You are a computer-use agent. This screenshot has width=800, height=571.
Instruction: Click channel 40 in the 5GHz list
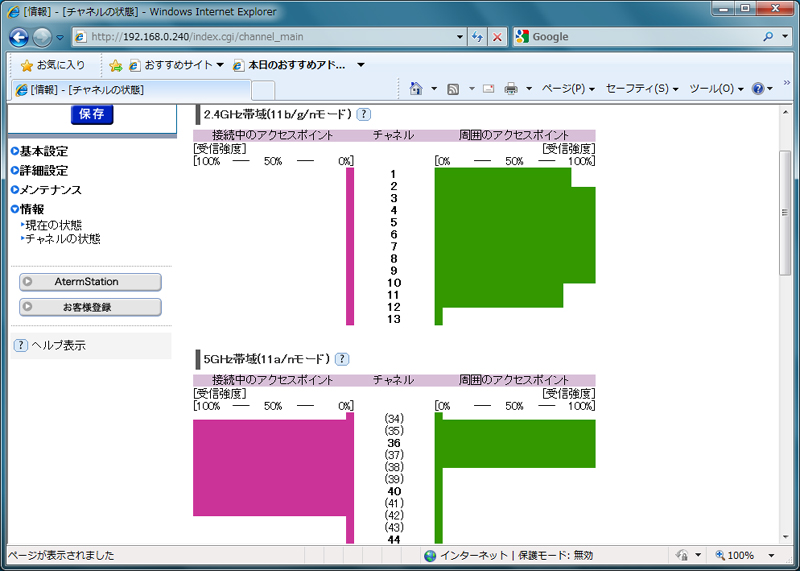pos(394,491)
